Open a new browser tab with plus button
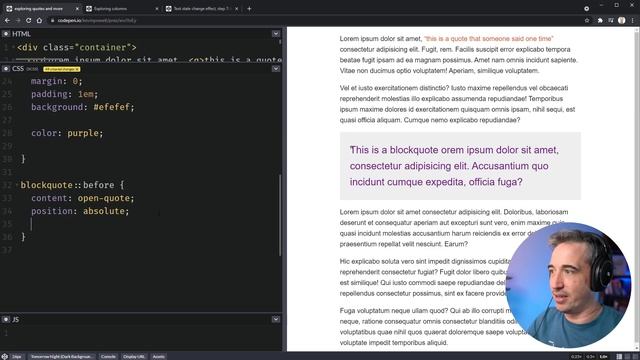The height and width of the screenshot is (360, 640). click(249, 9)
